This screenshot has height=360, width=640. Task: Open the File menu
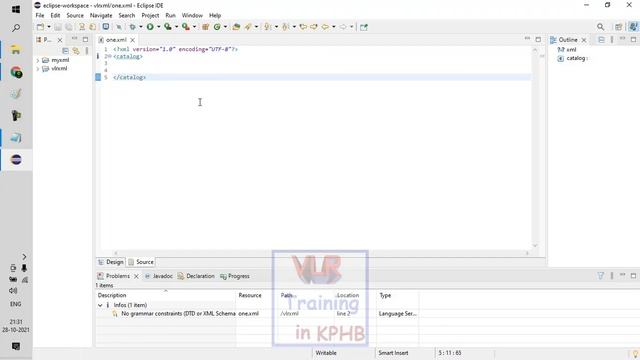point(40,16)
